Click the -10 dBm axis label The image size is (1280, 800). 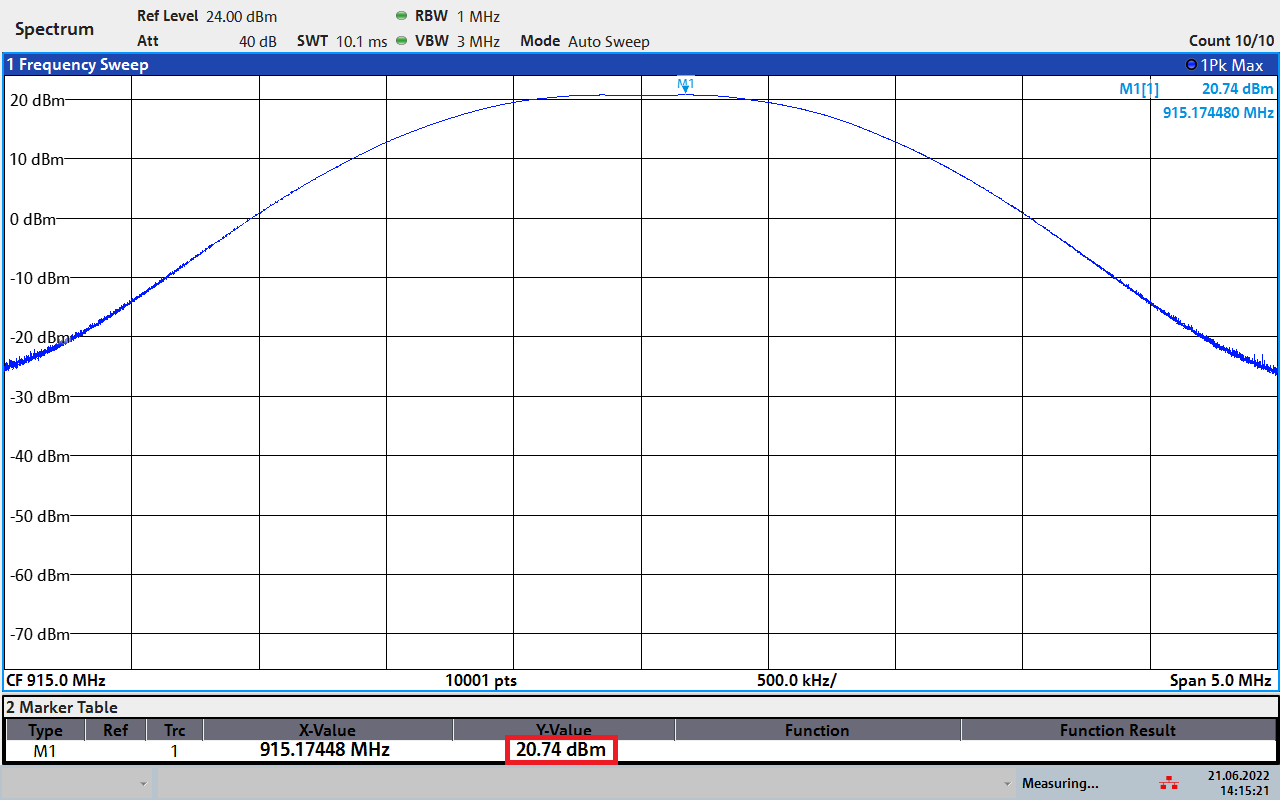coord(40,278)
